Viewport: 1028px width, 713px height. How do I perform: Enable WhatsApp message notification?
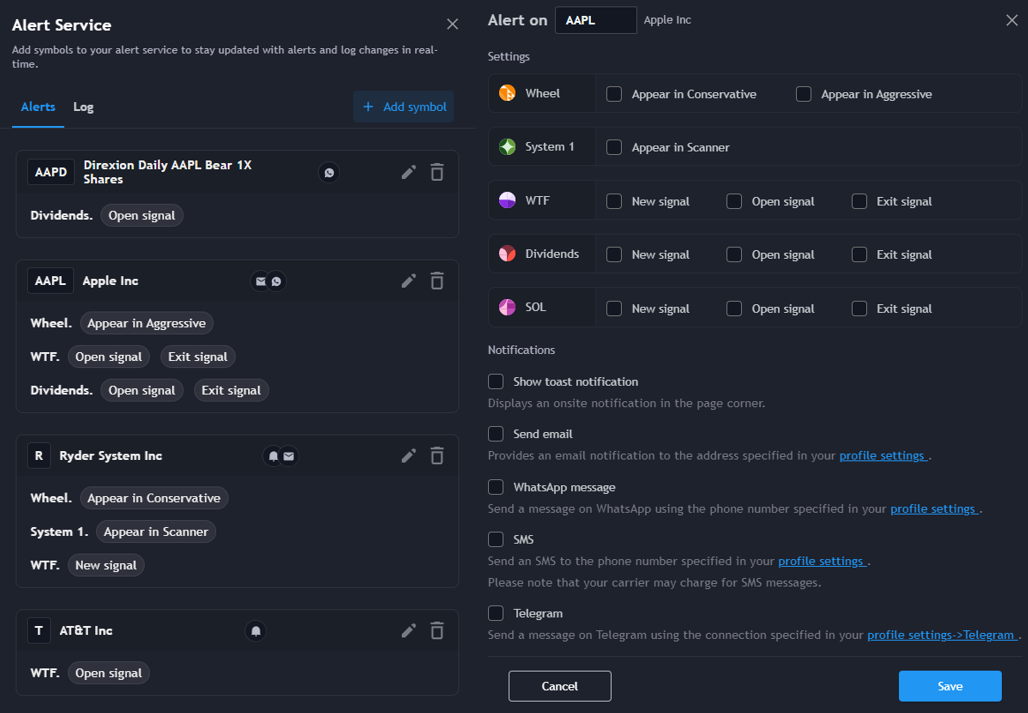pos(496,487)
